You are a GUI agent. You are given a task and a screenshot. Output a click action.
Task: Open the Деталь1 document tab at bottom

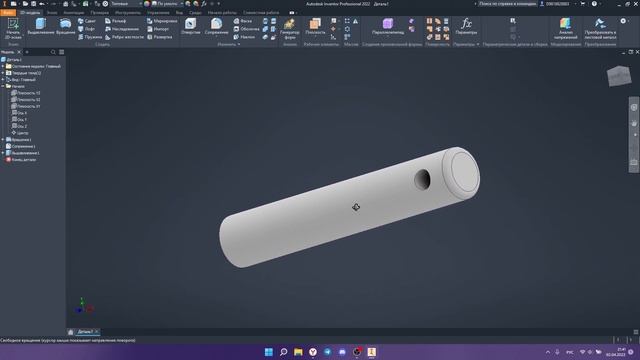click(x=85, y=332)
